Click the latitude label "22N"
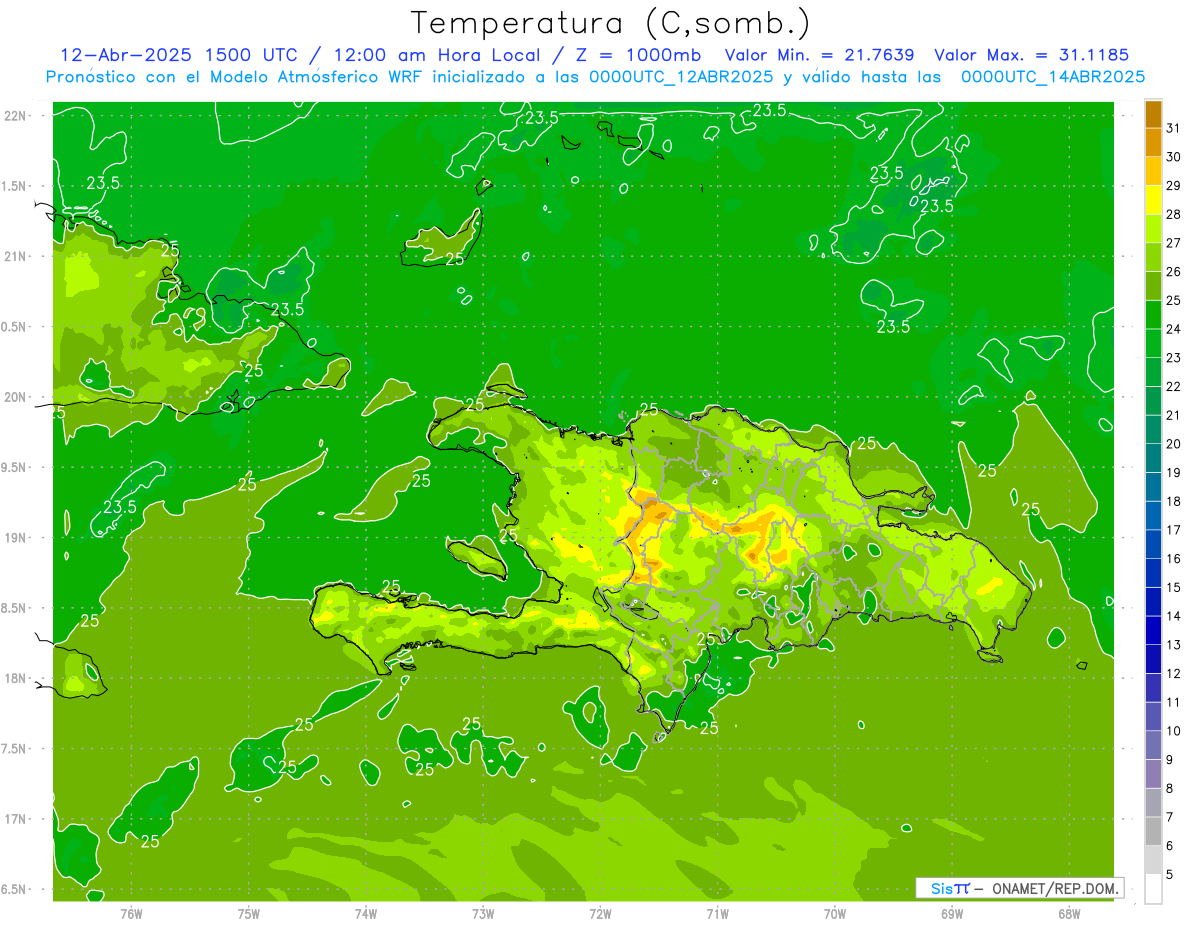This screenshot has height=927, width=1200. click(15, 116)
